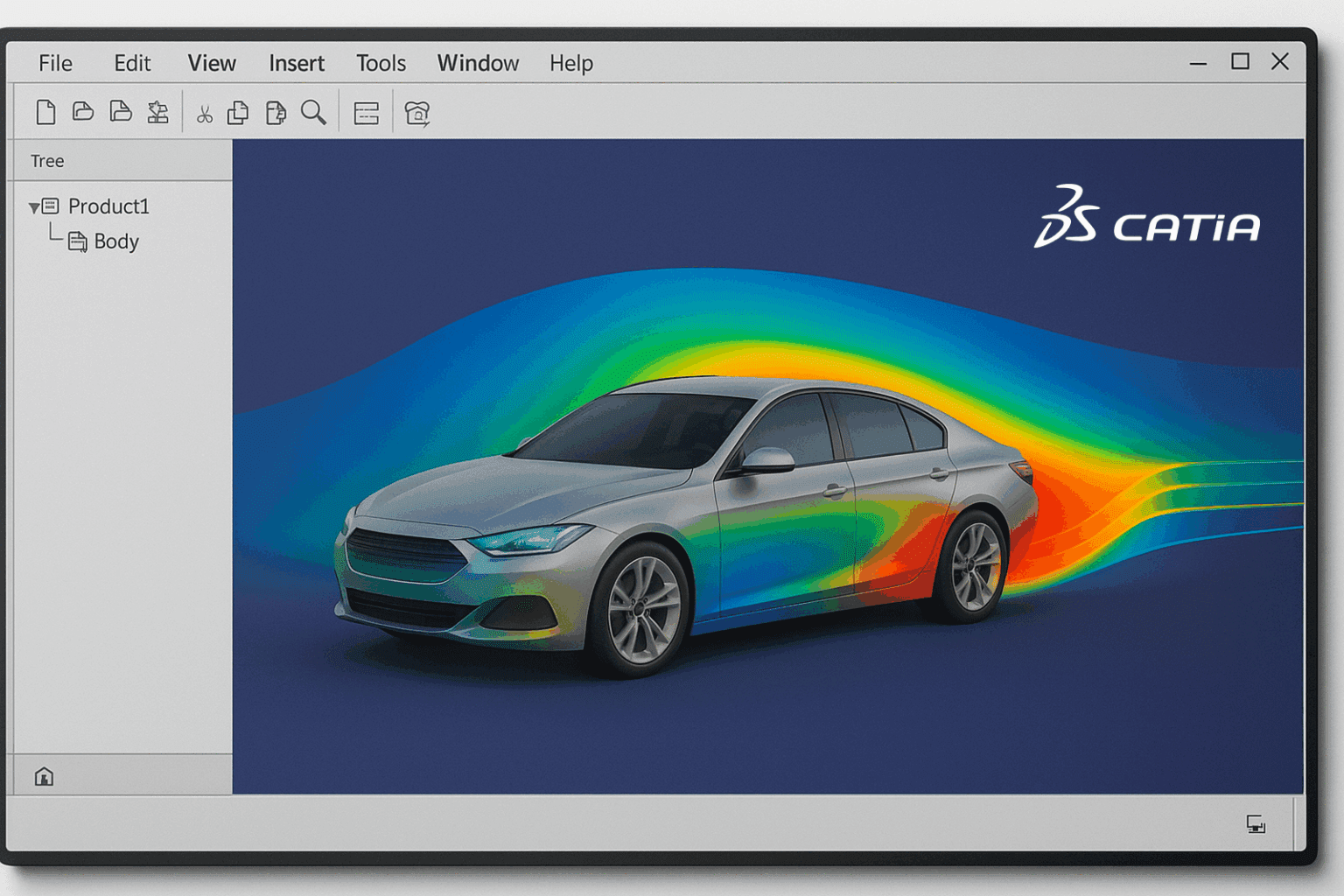Viewport: 1344px width, 896px height.
Task: Open an existing file using the folder icon
Action: click(x=83, y=112)
